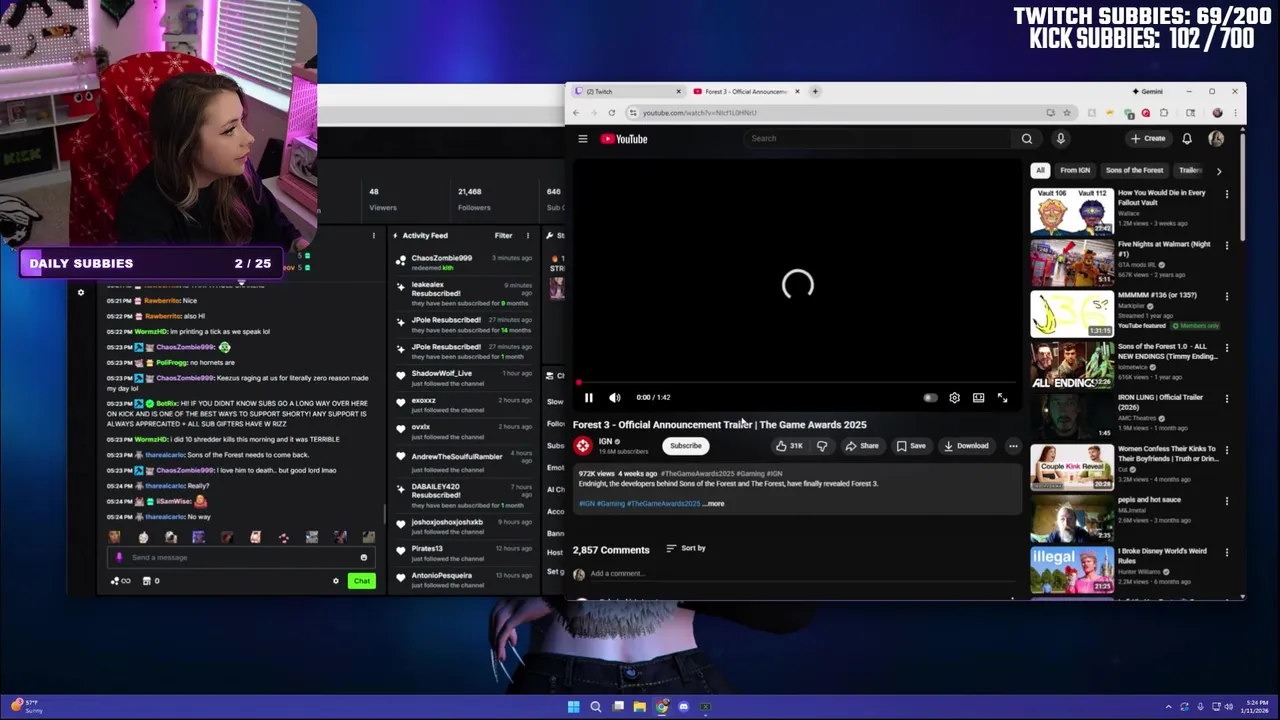Open options for IRON LUNG trailer video
1280x720 pixels.
pyautogui.click(x=1227, y=398)
